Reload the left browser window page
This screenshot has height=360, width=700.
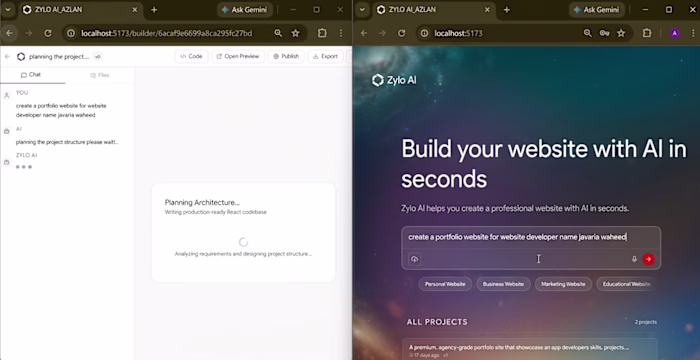(48, 33)
